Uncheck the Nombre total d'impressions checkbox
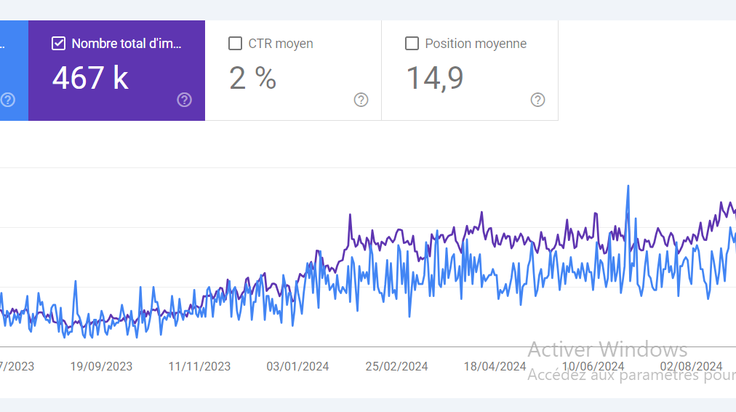 (59, 44)
